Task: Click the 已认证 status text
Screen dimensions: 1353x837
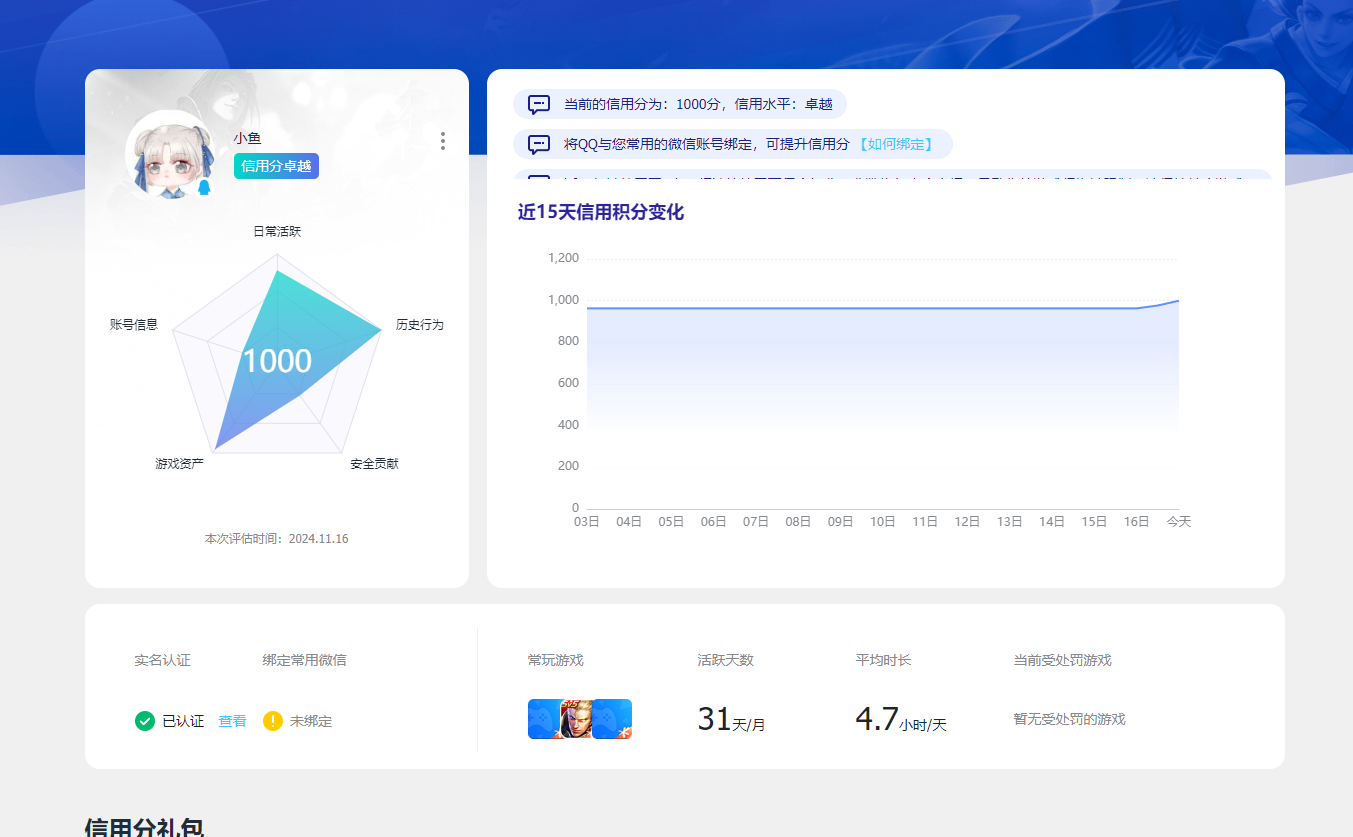Action: (x=183, y=721)
